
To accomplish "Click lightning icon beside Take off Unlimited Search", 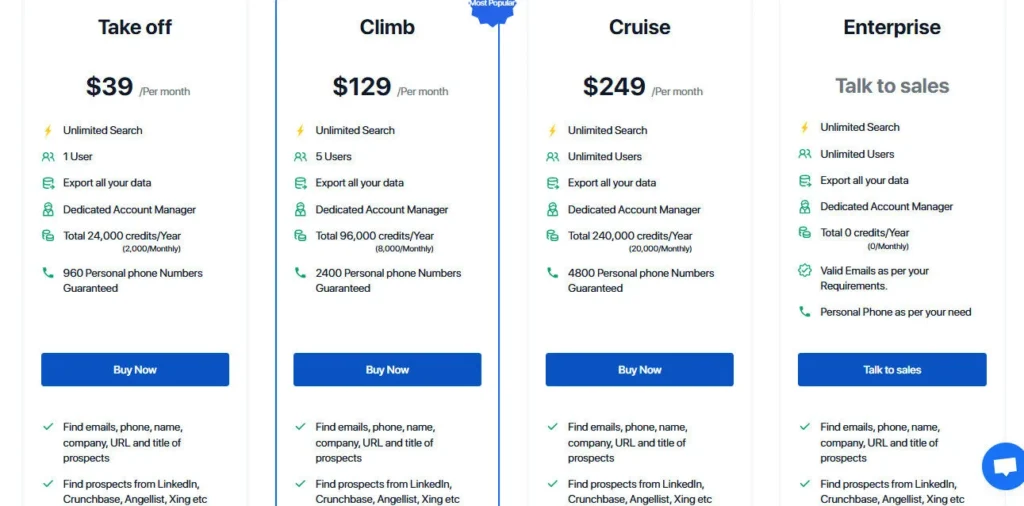I will (48, 130).
